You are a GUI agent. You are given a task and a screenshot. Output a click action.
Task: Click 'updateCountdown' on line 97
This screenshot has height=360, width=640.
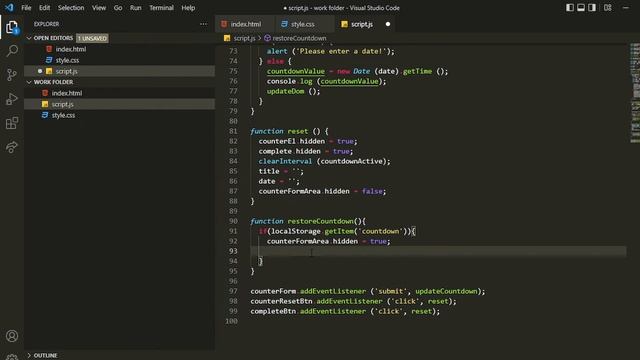pyautogui.click(x=446, y=291)
